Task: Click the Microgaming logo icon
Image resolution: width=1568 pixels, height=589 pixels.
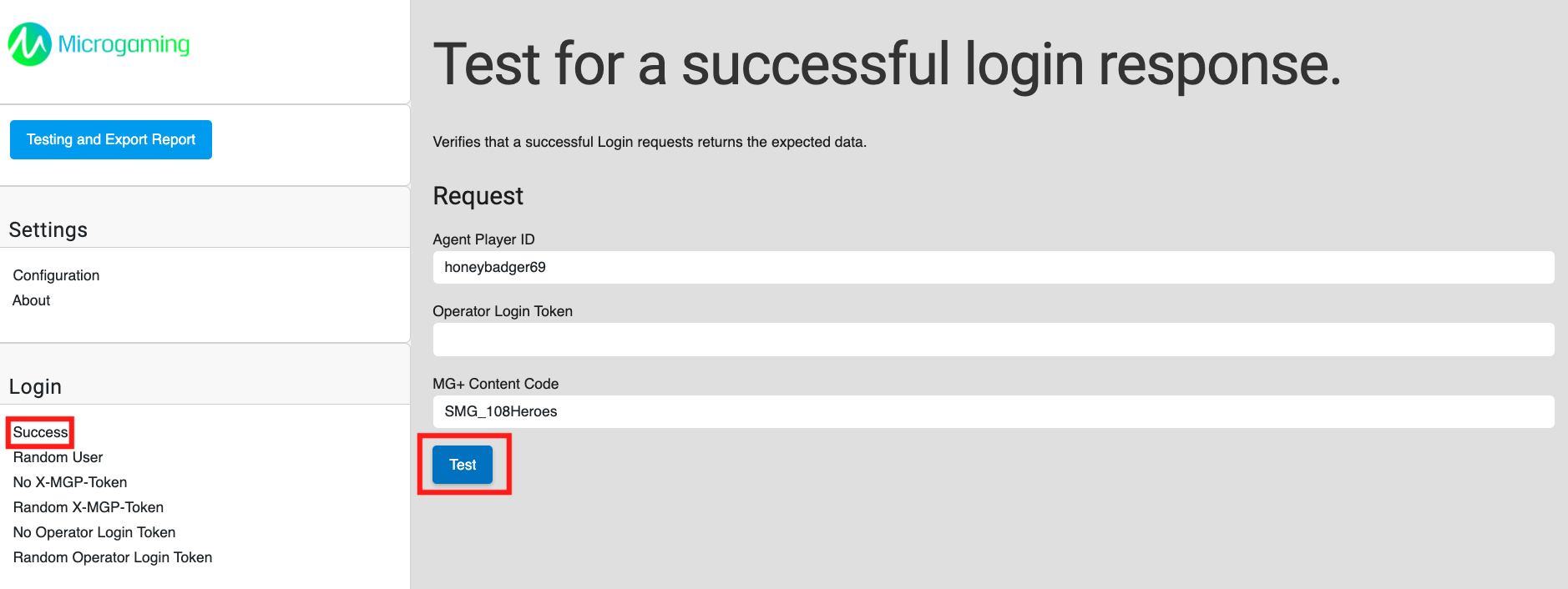Action: tap(29, 44)
